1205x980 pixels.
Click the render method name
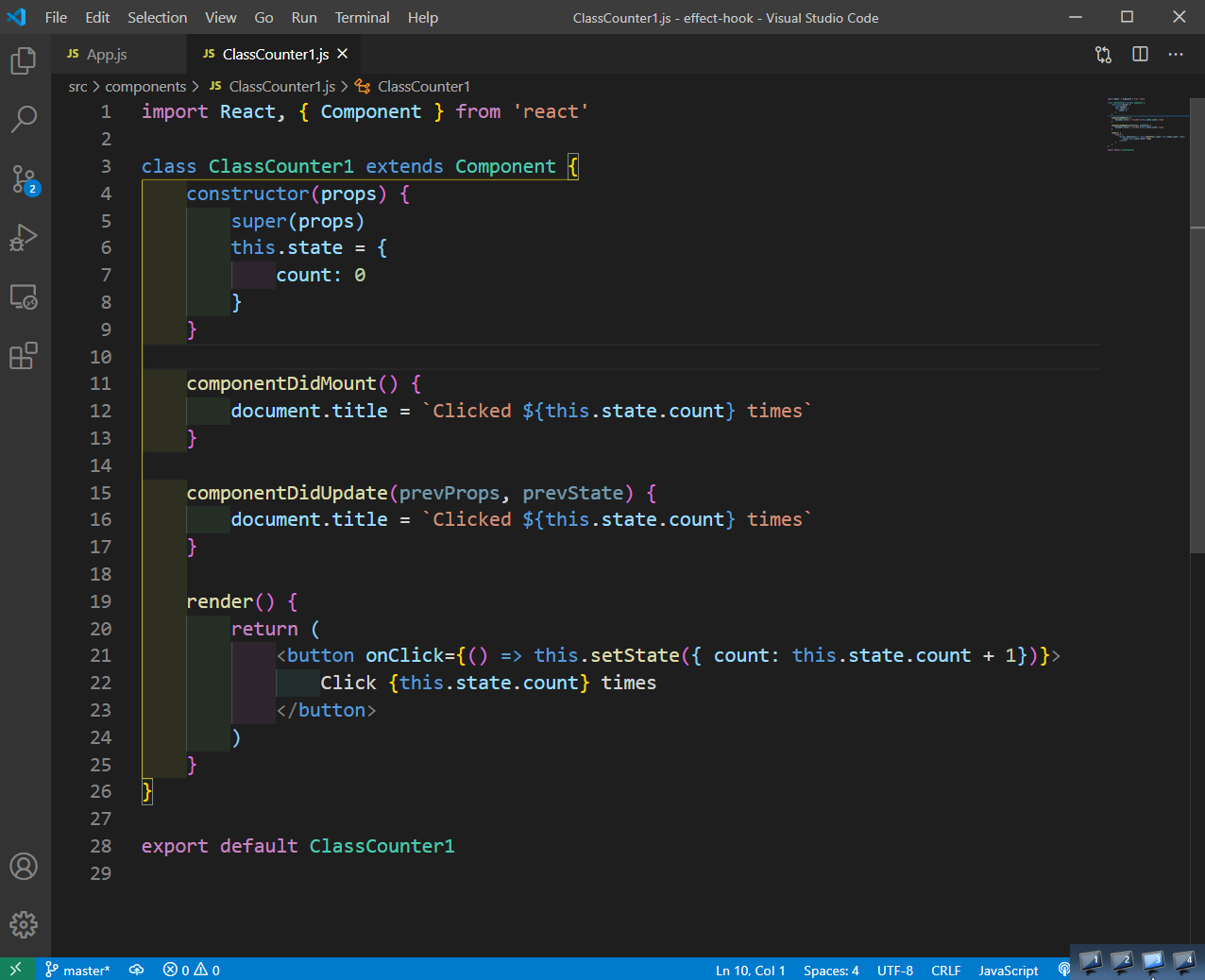click(x=220, y=601)
